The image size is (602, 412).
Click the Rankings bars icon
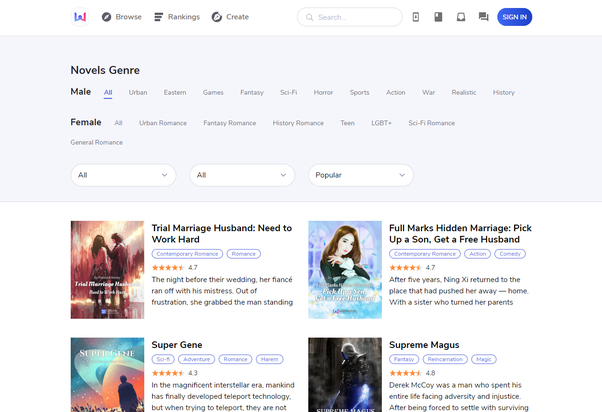pos(159,17)
